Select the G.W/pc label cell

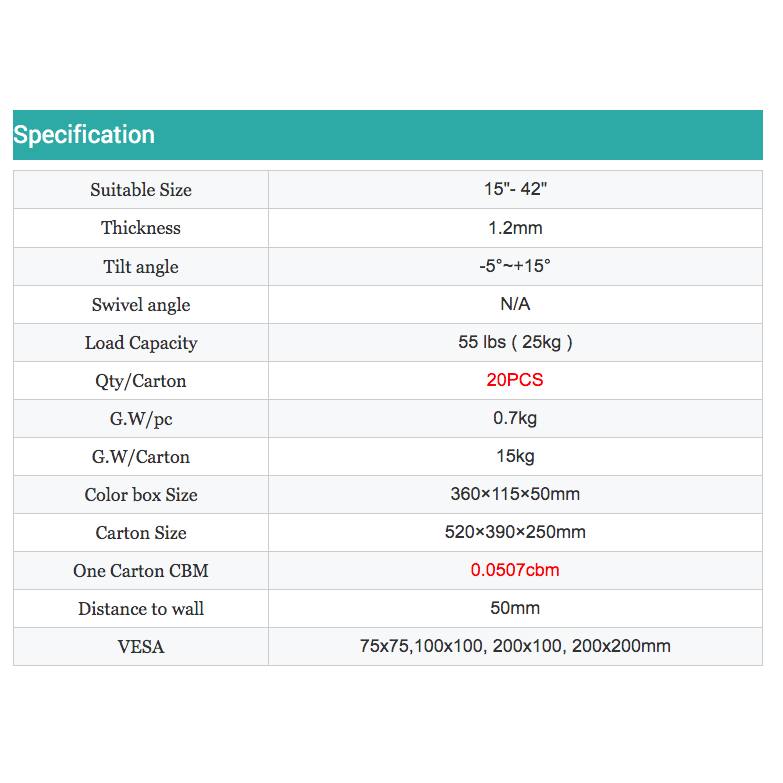click(141, 419)
